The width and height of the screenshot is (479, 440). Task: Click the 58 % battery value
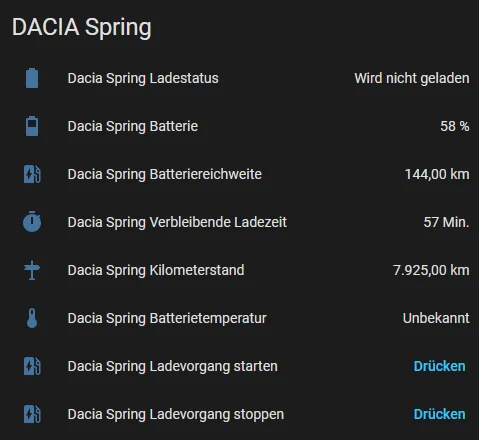(x=455, y=126)
